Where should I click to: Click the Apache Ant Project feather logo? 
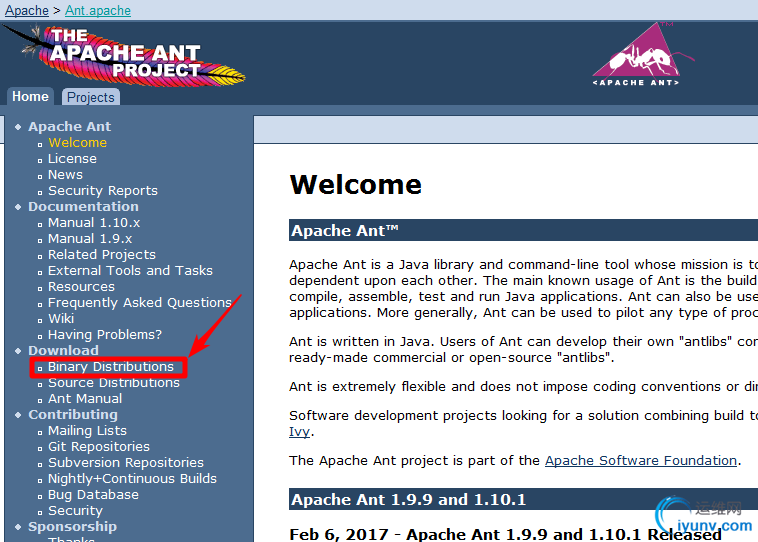point(125,56)
